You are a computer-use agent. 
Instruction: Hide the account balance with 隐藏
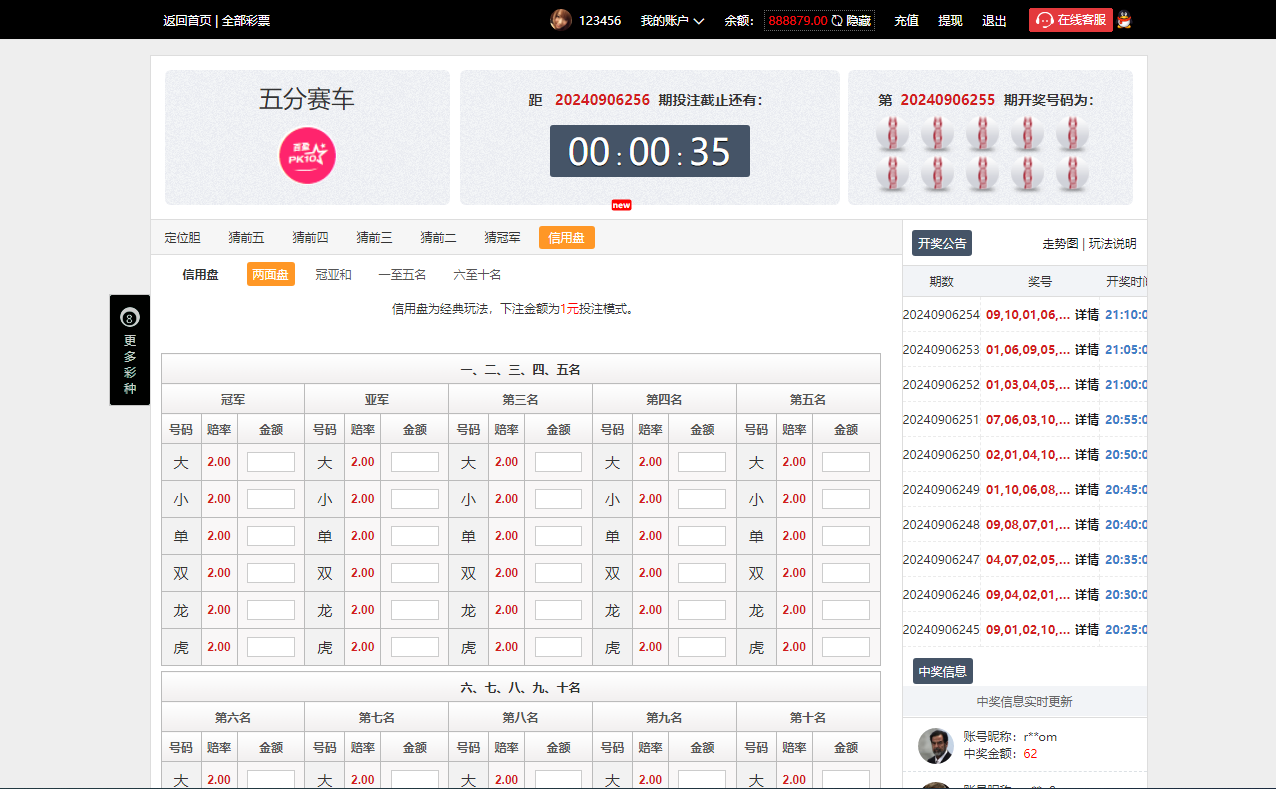pos(858,20)
